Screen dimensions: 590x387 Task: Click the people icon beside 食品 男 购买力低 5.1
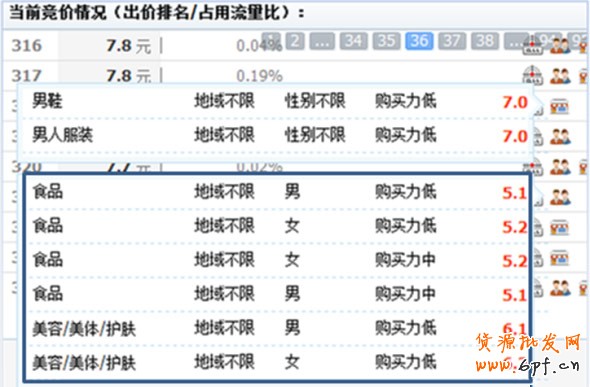[x=560, y=197]
